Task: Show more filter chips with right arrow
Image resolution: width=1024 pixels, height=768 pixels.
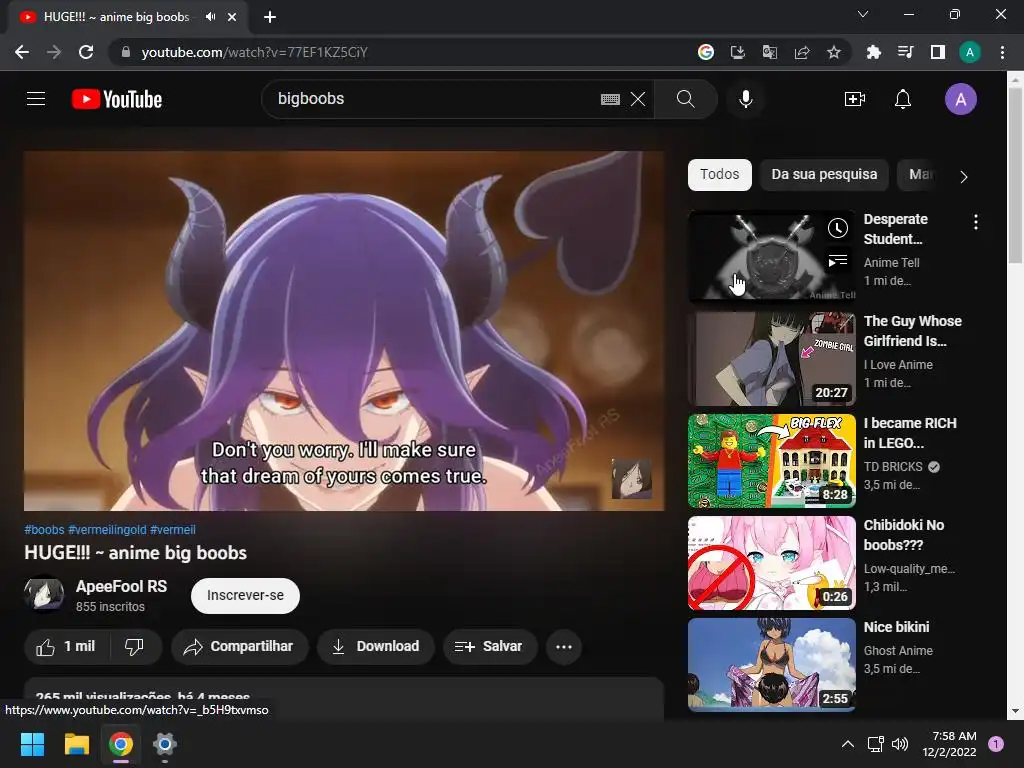Action: coord(963,176)
